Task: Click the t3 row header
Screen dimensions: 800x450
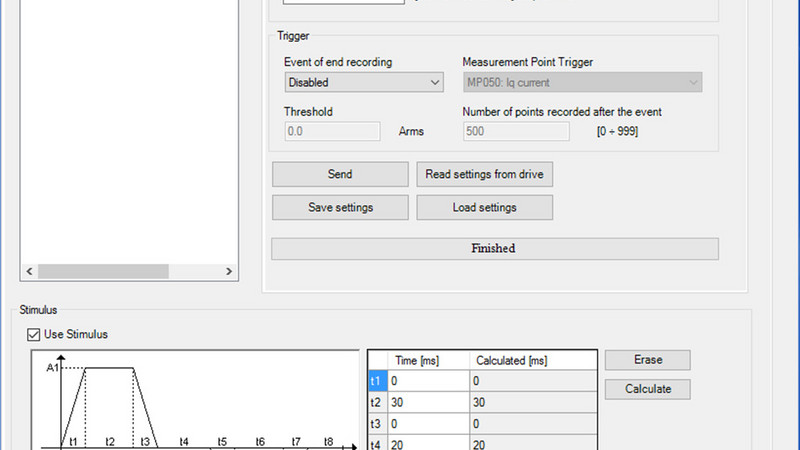Action: point(377,423)
